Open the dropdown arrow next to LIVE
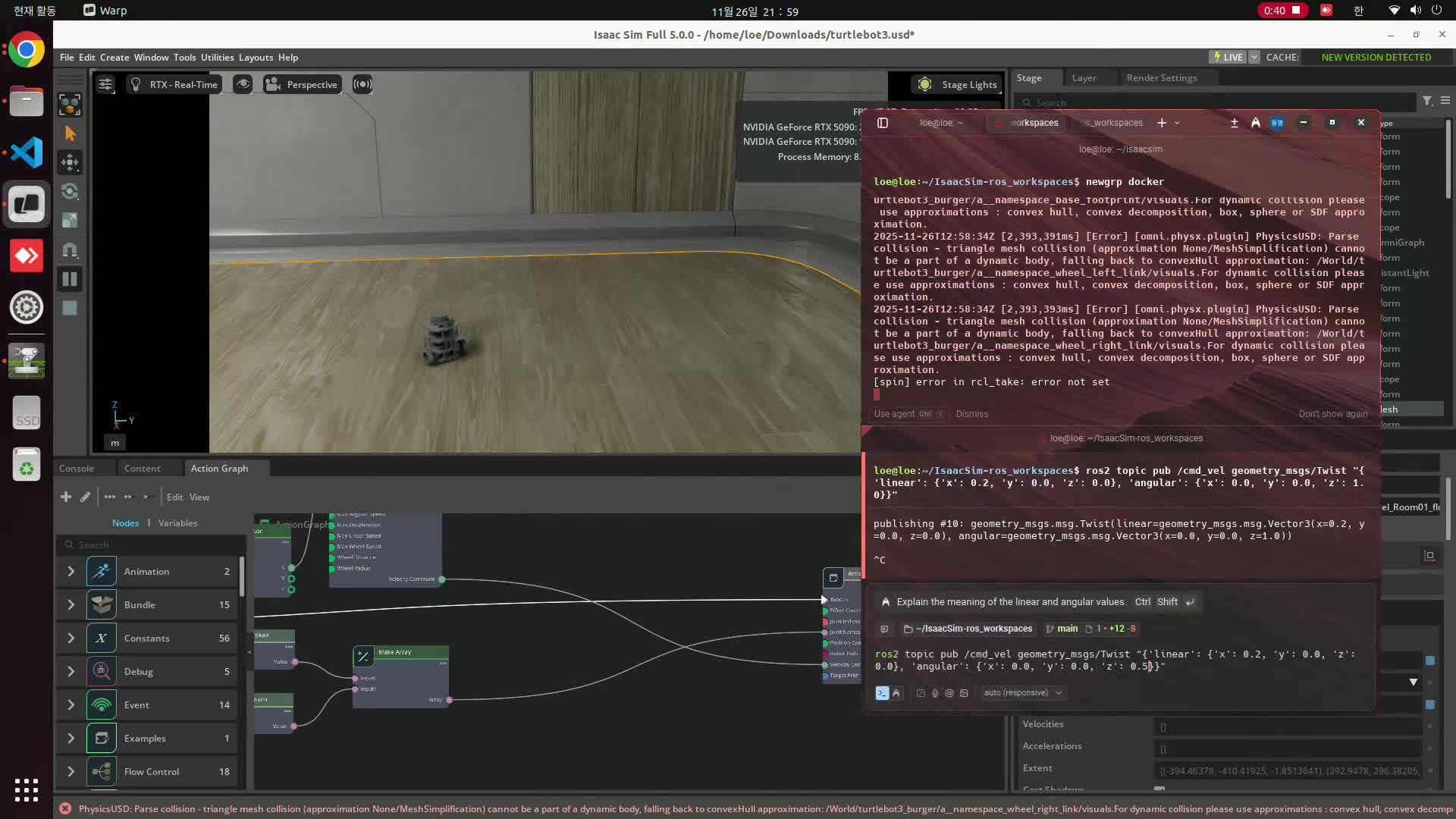This screenshot has width=1456, height=819. [1254, 57]
